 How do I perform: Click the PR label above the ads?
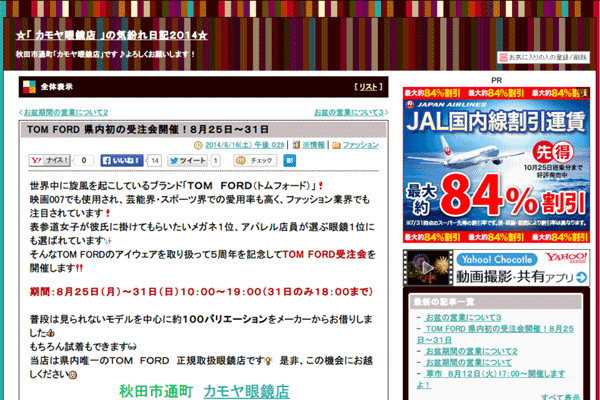coord(496,80)
